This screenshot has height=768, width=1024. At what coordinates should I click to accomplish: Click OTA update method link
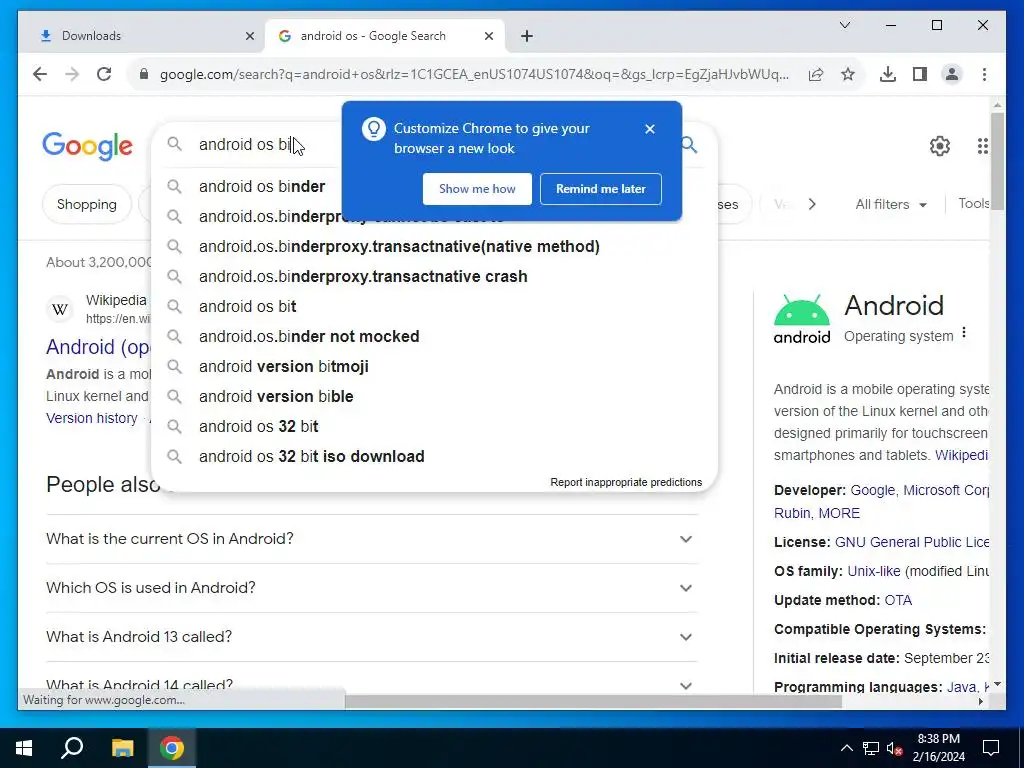click(898, 600)
